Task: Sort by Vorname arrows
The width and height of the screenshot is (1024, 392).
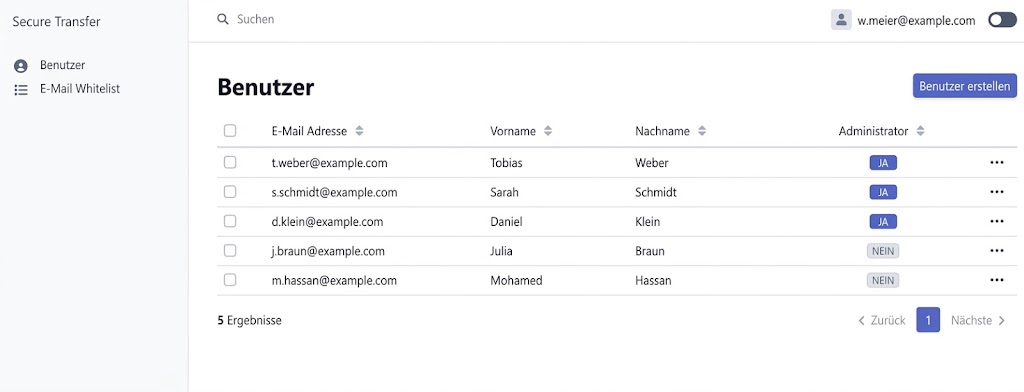Action: pyautogui.click(x=548, y=131)
